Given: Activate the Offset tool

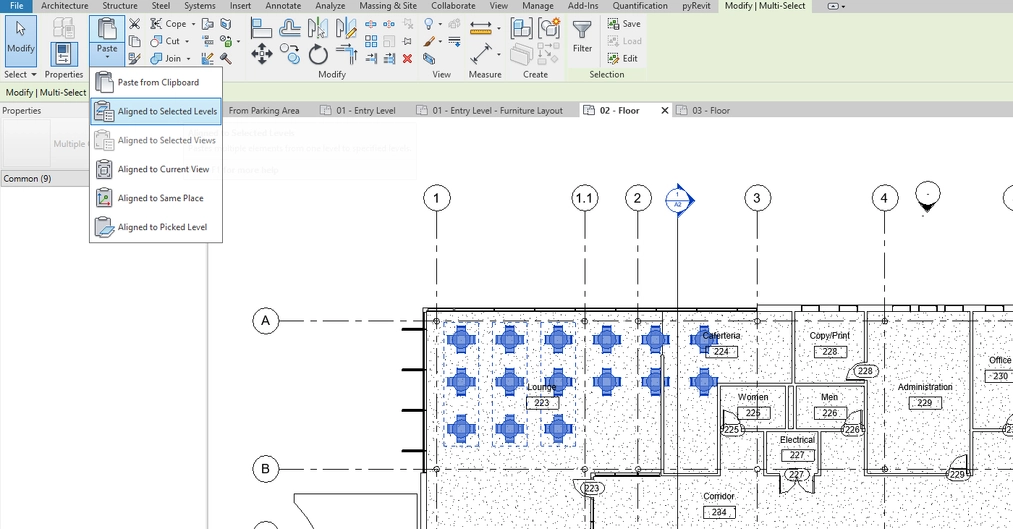Looking at the screenshot, I should (289, 28).
